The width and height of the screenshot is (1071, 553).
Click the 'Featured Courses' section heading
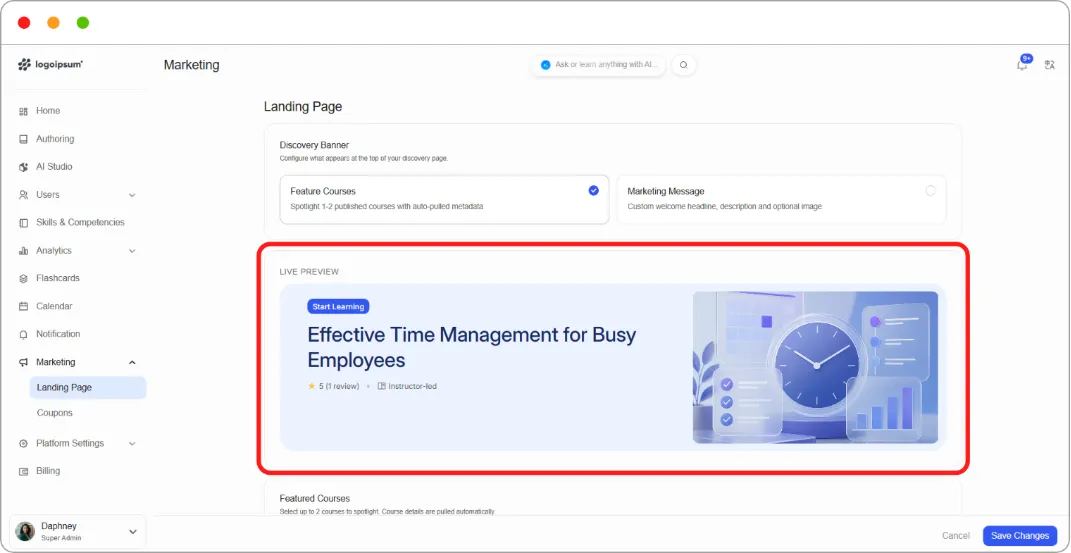(x=315, y=499)
